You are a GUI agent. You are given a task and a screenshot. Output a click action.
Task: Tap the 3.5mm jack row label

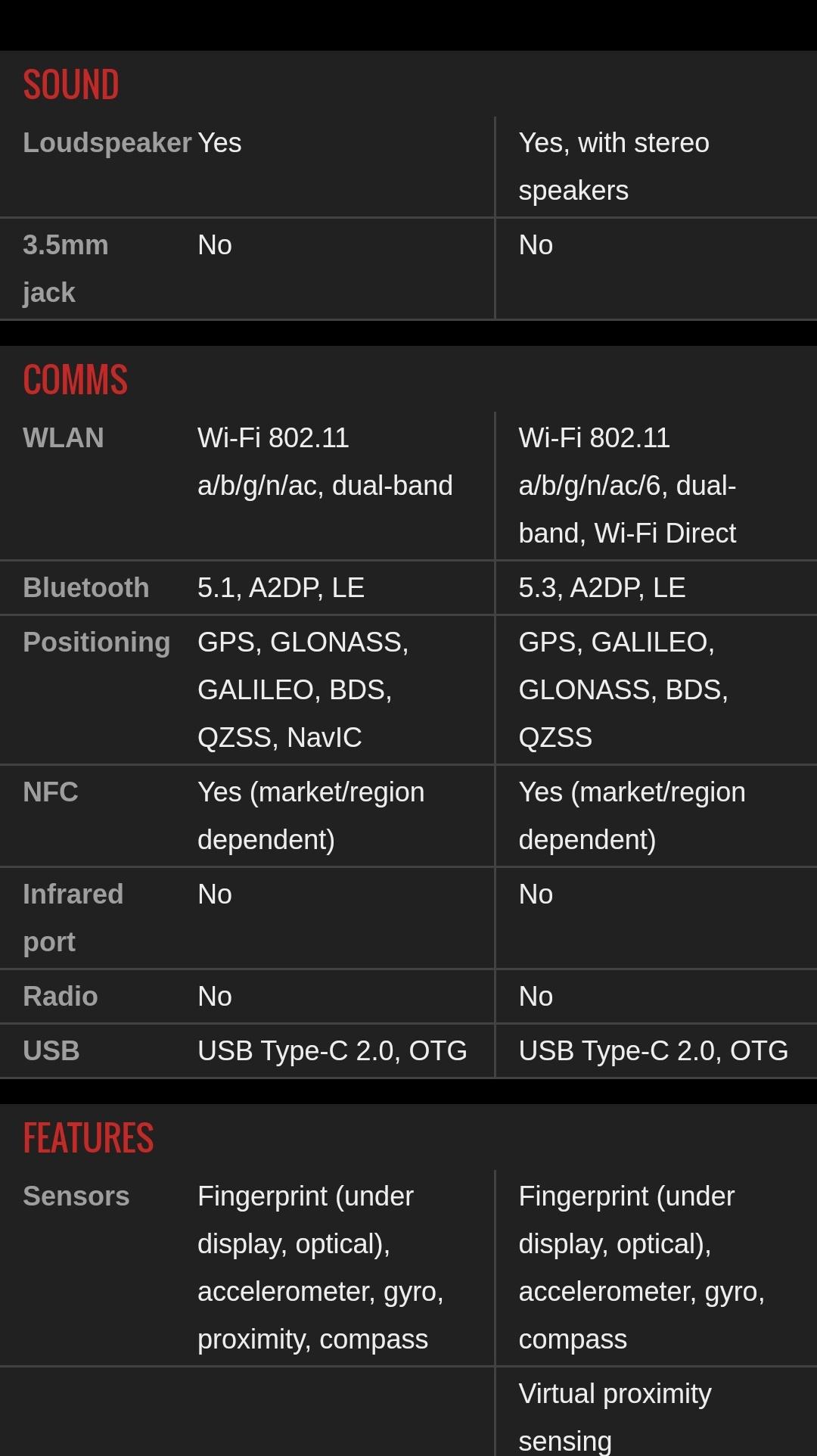(65, 269)
